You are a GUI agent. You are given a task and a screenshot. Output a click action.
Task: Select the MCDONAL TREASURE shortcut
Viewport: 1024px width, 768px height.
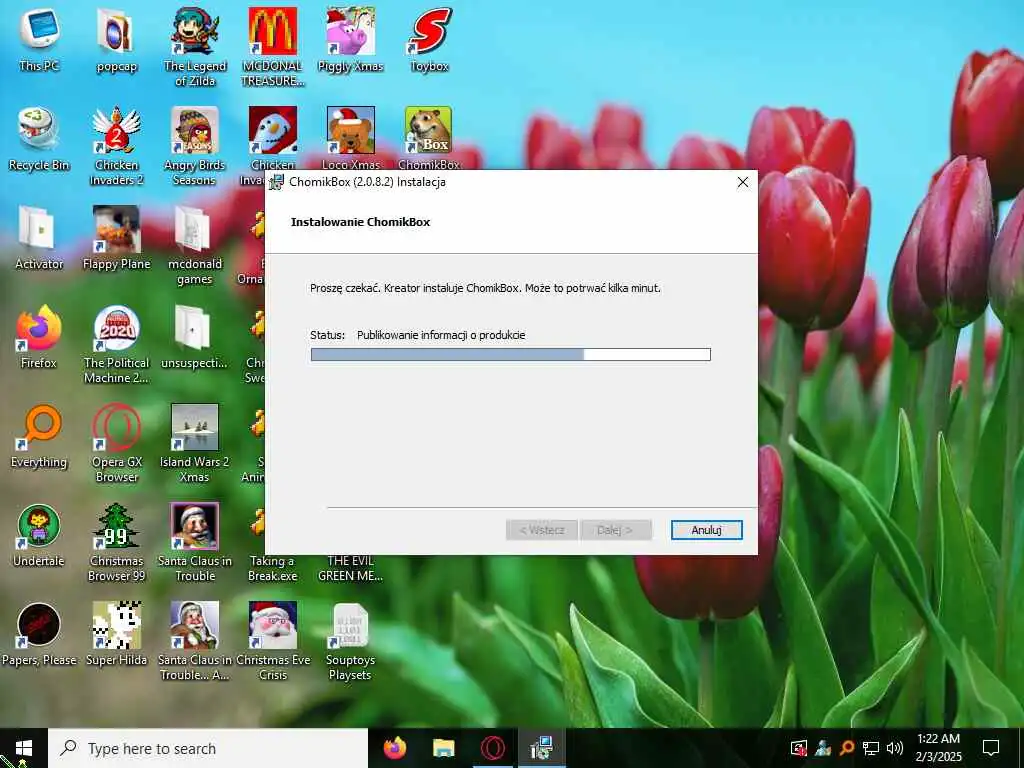(272, 47)
